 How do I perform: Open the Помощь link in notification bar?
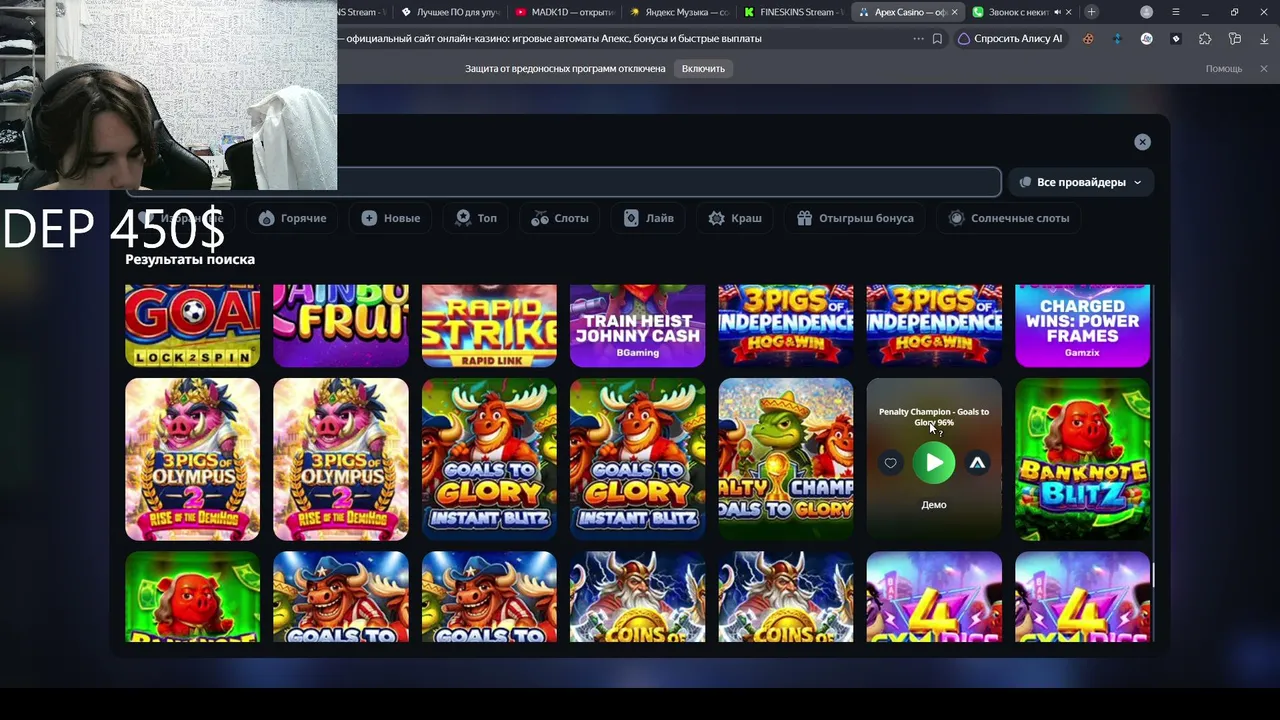1224,68
